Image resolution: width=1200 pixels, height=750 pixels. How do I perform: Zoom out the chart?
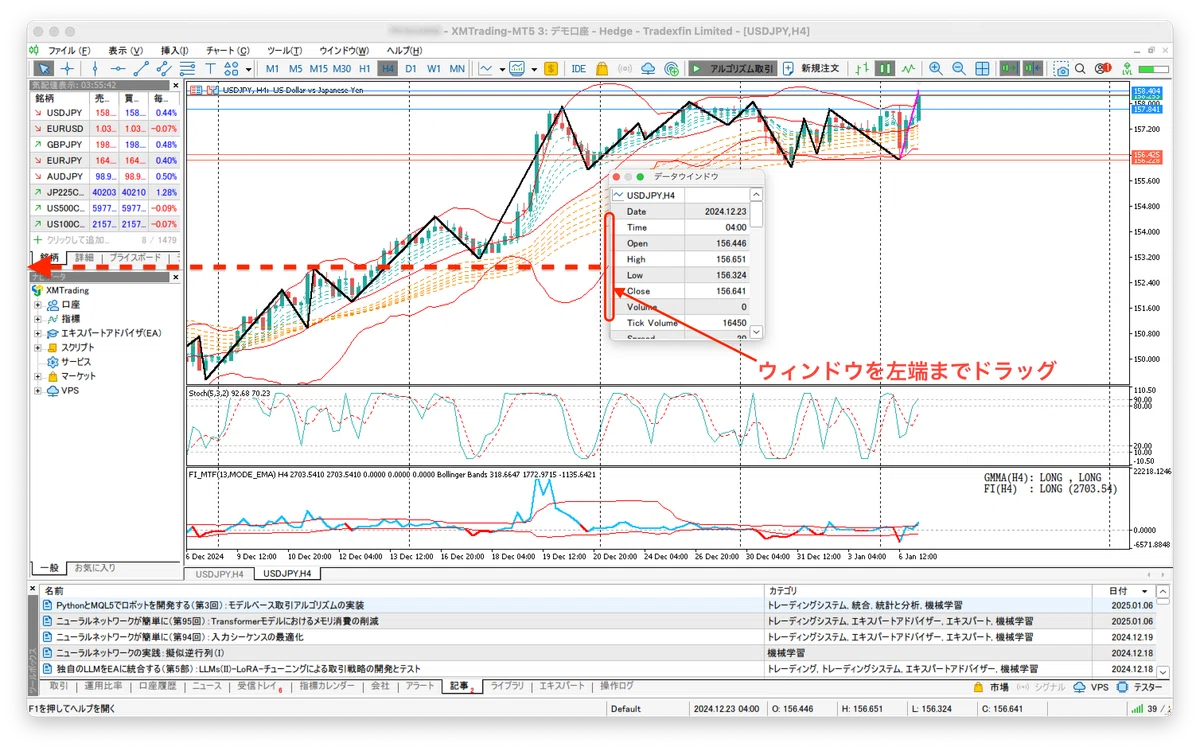[x=958, y=68]
